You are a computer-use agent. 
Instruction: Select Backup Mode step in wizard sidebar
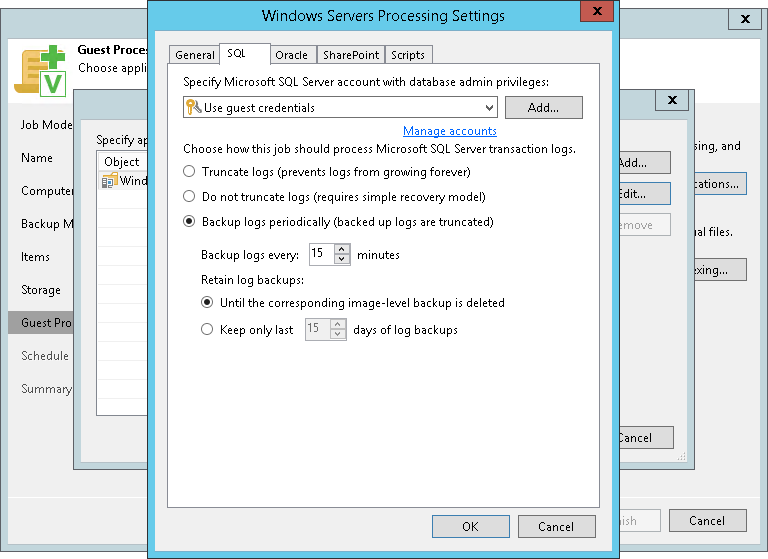tap(47, 224)
